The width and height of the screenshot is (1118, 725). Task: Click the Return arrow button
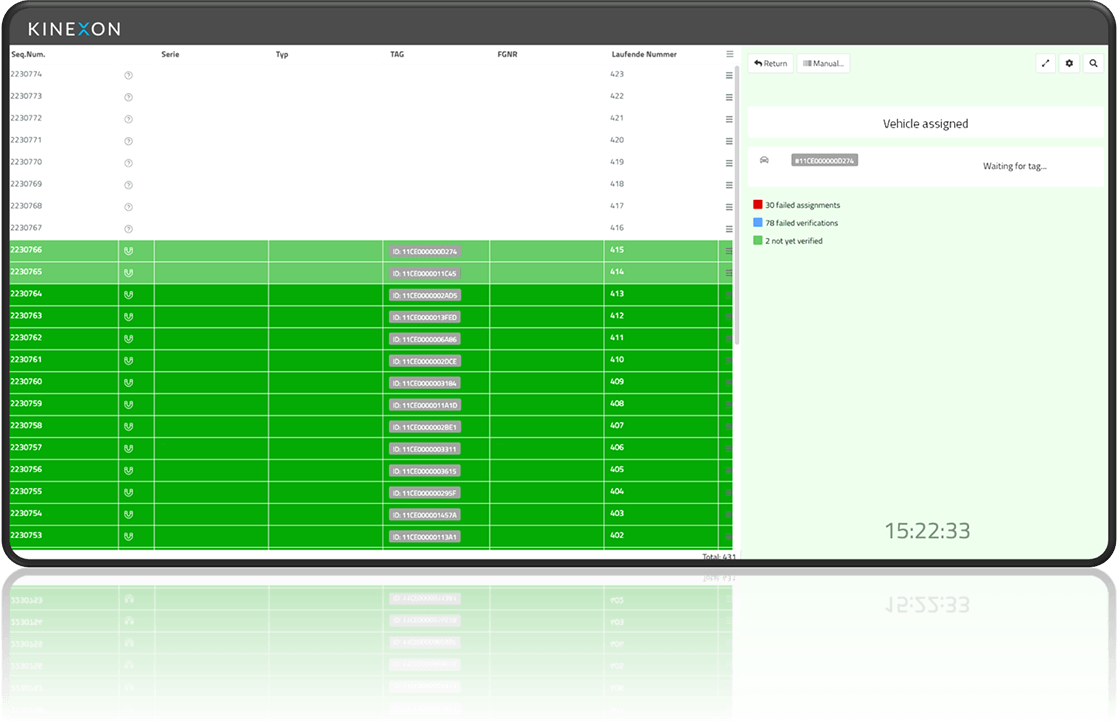click(770, 63)
